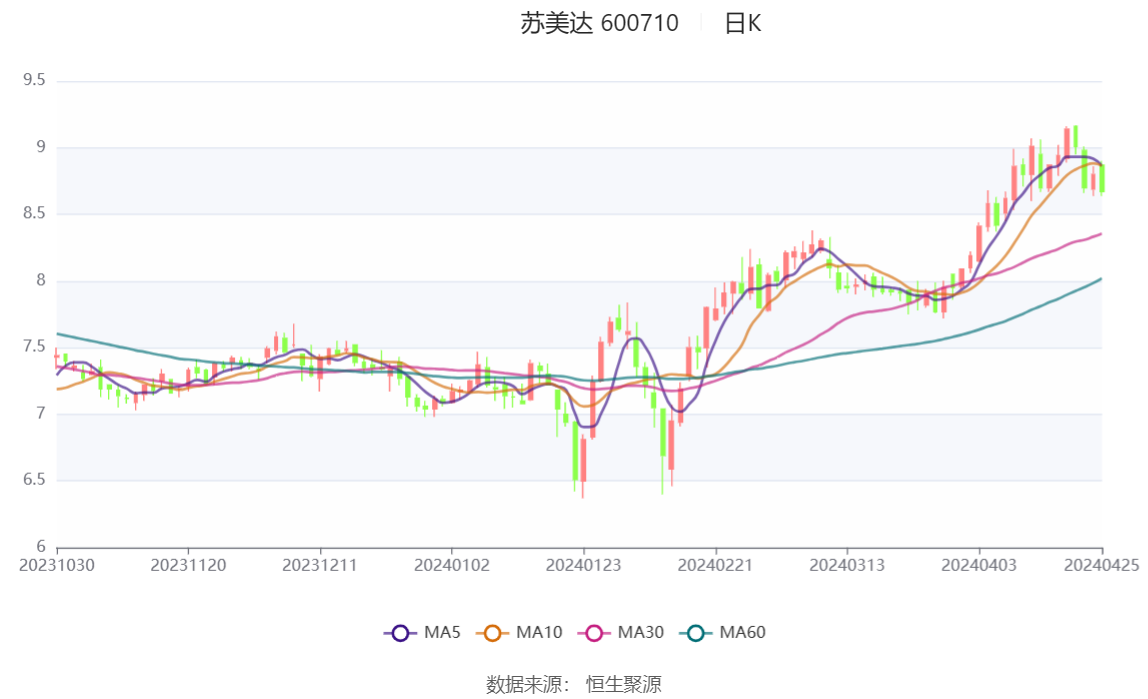Click the x-axis date 20240313

tap(847, 566)
